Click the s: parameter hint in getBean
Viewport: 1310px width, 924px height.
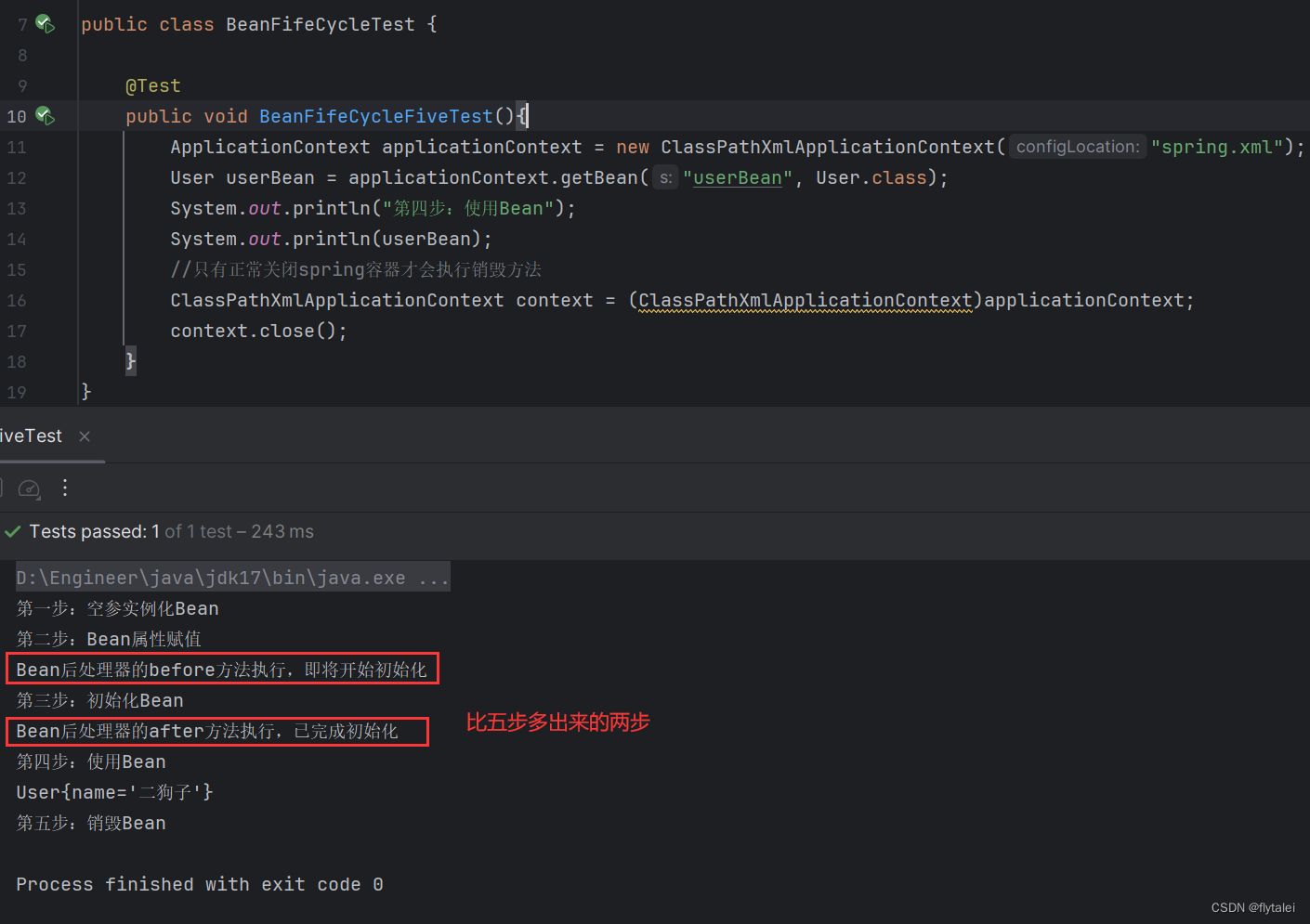pos(665,177)
